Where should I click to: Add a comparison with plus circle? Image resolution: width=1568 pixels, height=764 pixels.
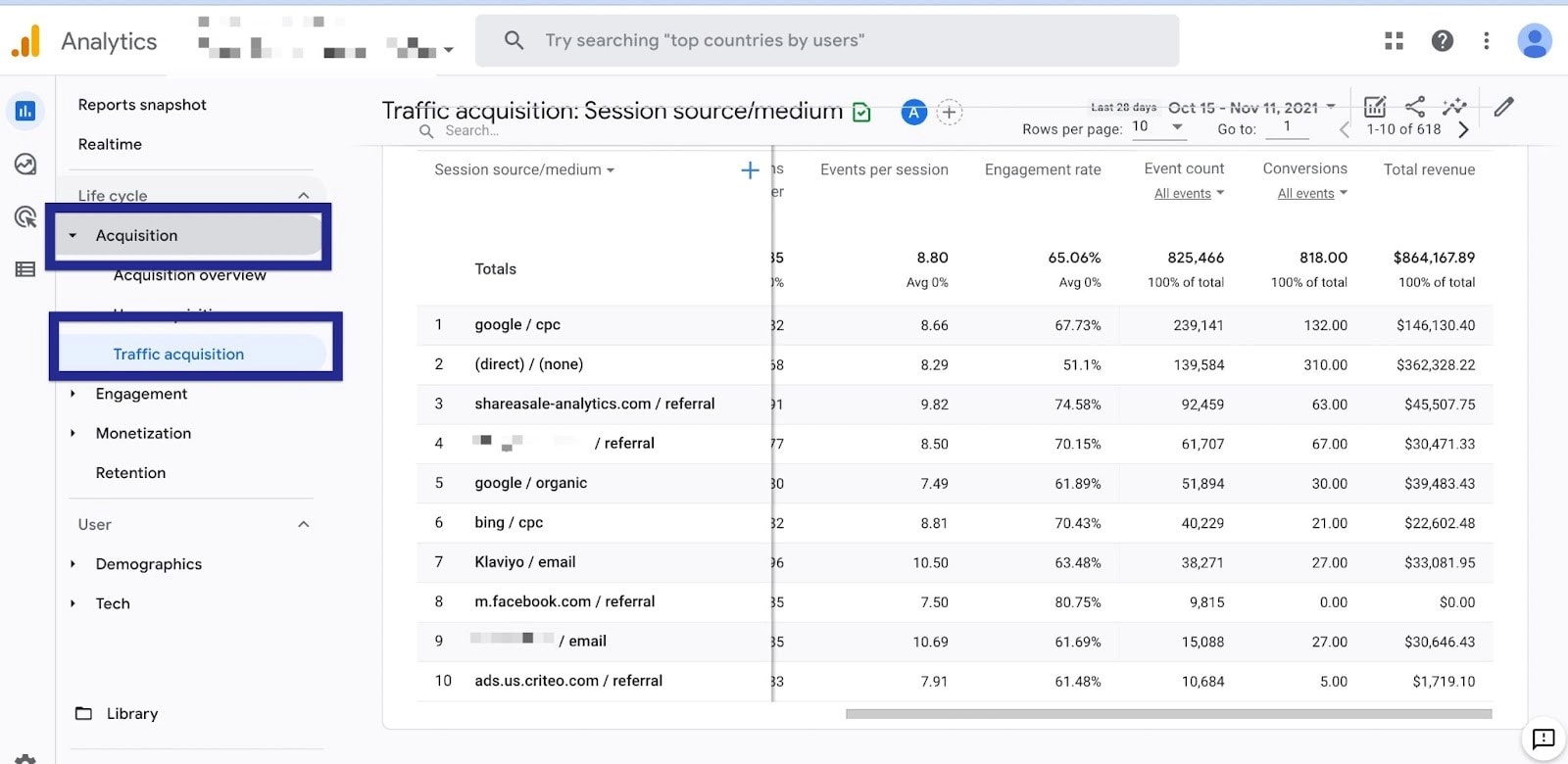(x=949, y=113)
